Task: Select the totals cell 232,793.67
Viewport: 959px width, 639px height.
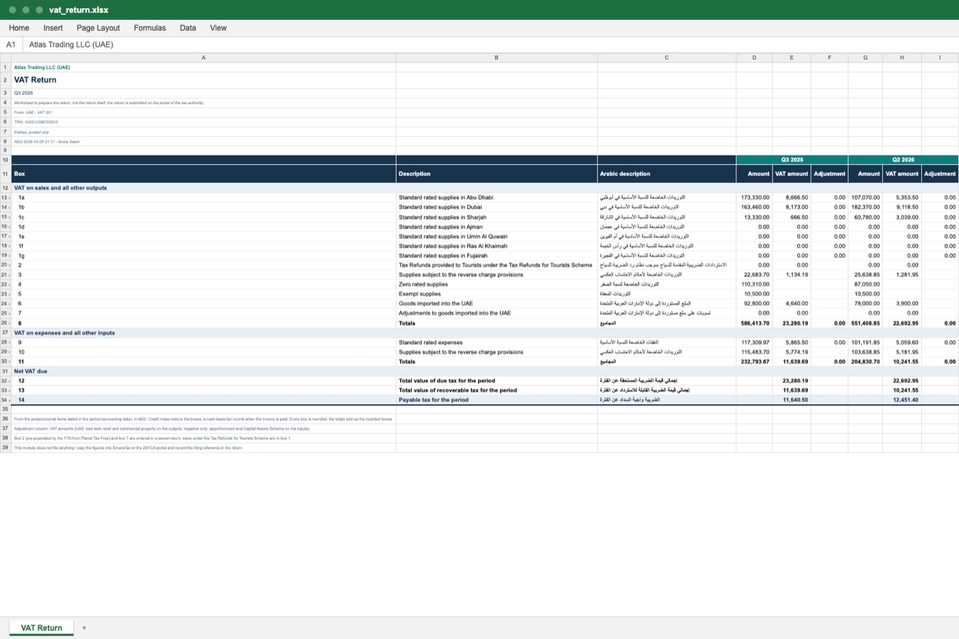Action: pyautogui.click(x=754, y=361)
